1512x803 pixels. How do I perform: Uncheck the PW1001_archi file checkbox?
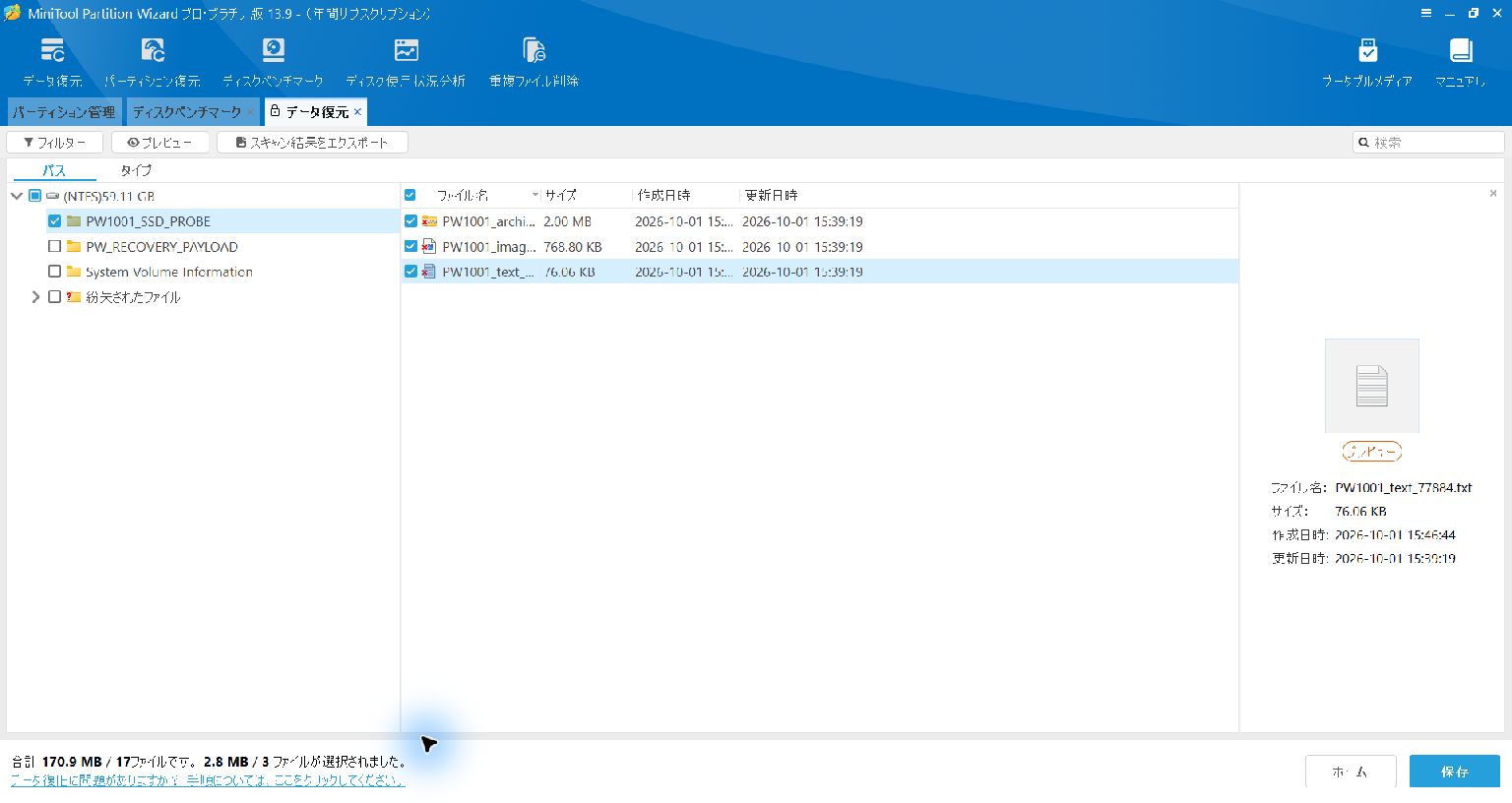pos(410,221)
